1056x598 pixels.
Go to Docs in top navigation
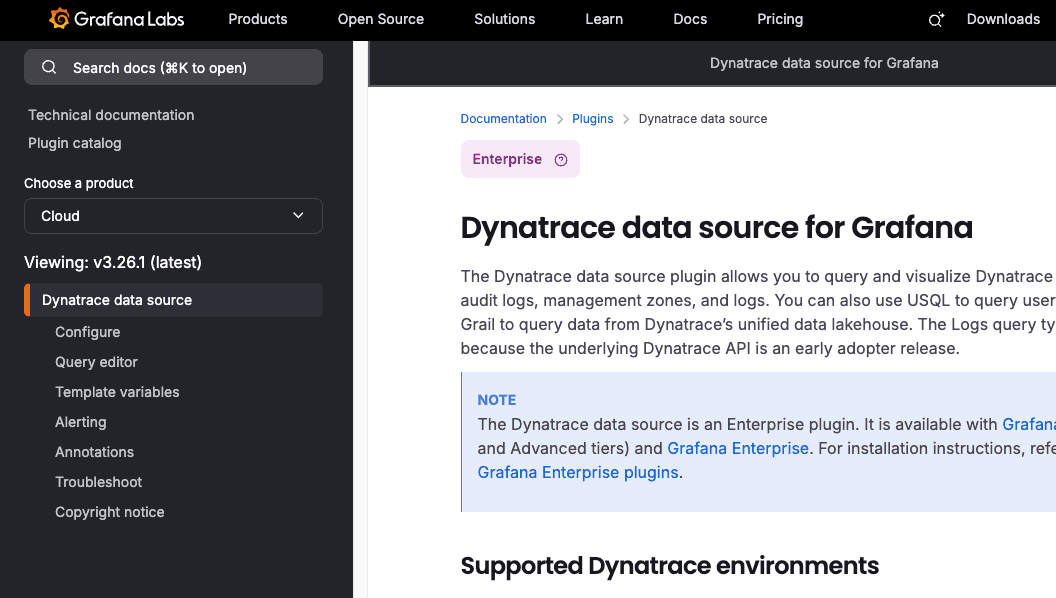(x=690, y=19)
